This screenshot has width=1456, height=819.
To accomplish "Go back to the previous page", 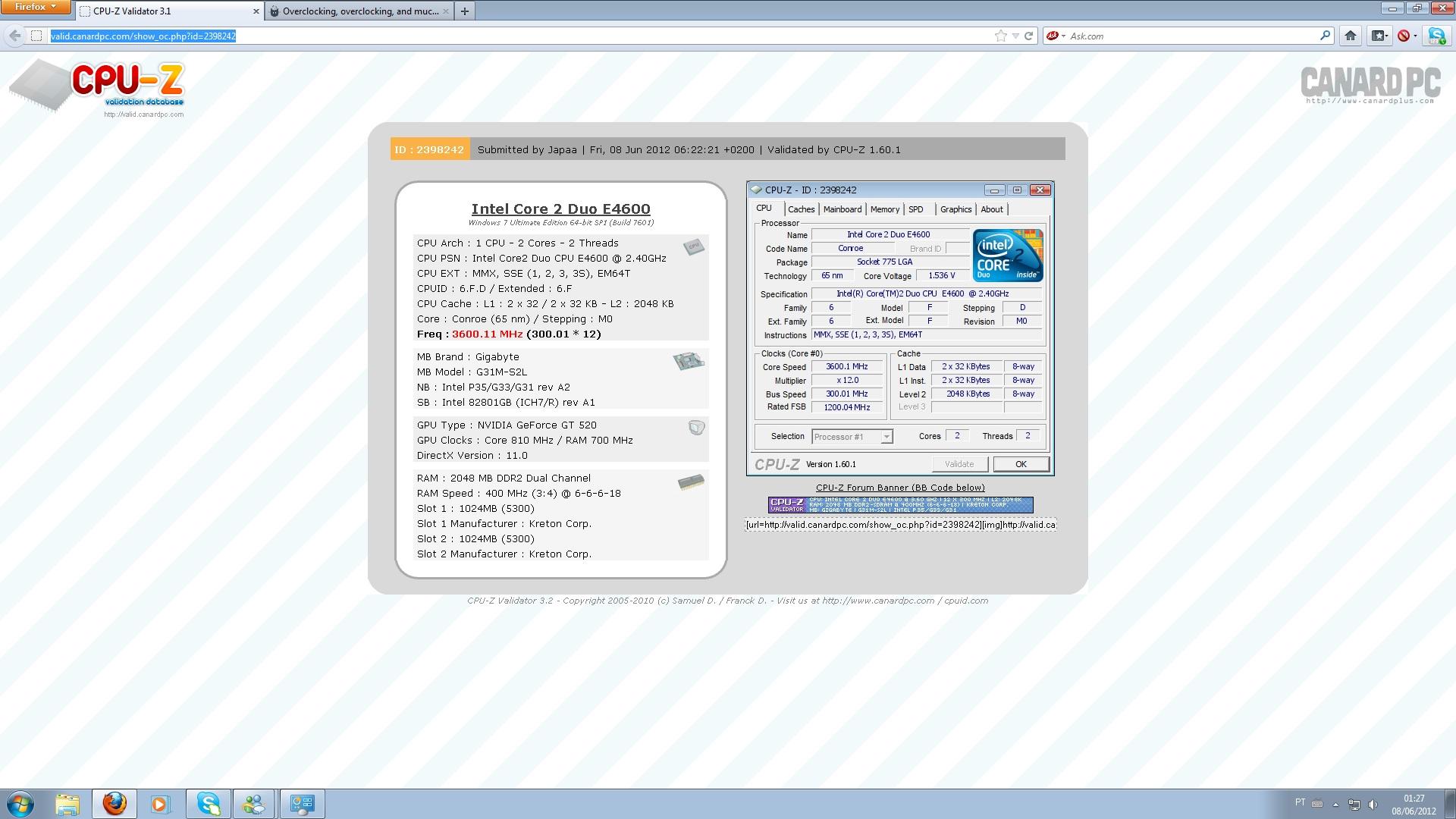I will [x=15, y=36].
